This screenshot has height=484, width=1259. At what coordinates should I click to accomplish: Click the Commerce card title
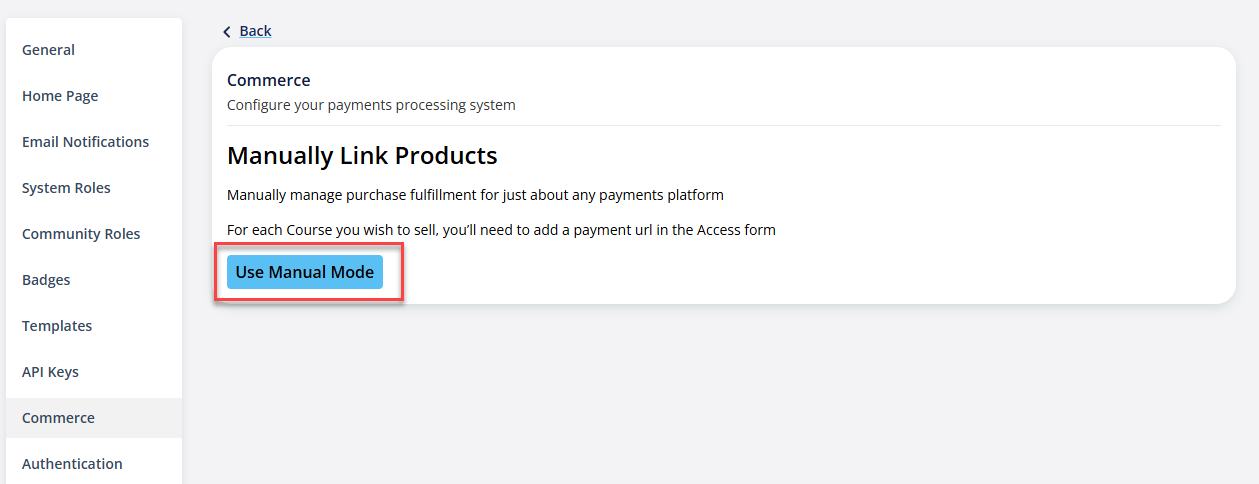coord(269,80)
